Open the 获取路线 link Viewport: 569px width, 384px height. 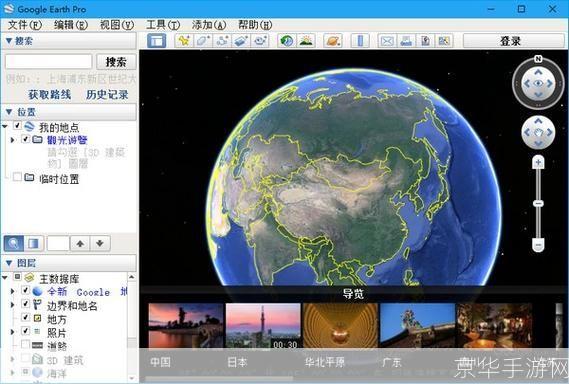(x=49, y=95)
